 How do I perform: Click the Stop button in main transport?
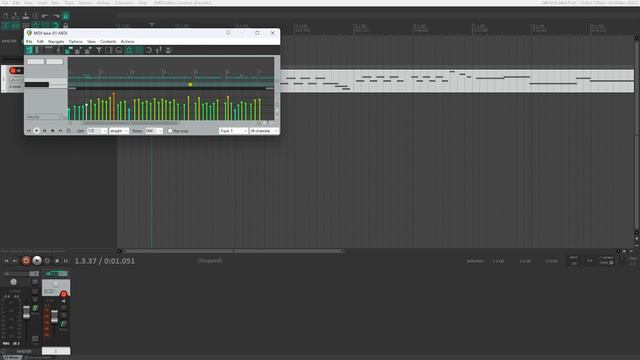(x=57, y=261)
